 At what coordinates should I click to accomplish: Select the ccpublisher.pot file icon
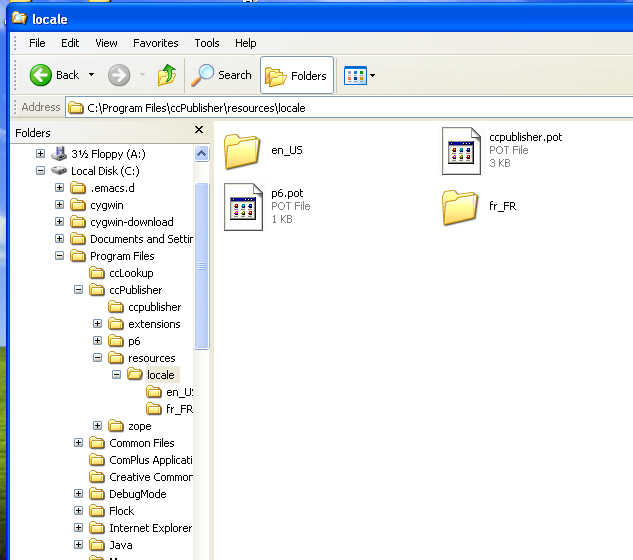(x=461, y=151)
